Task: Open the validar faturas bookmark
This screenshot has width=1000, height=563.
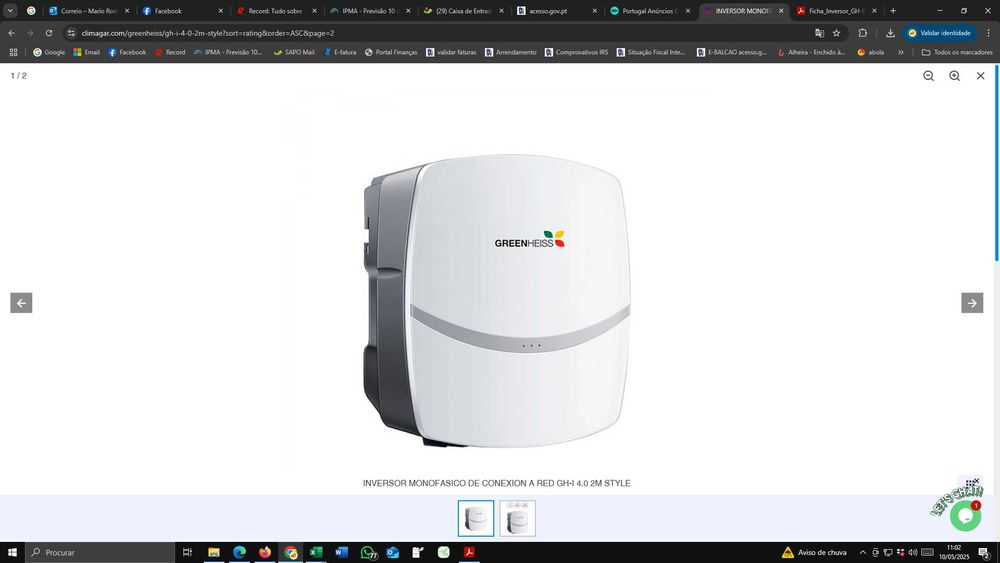Action: (x=452, y=52)
